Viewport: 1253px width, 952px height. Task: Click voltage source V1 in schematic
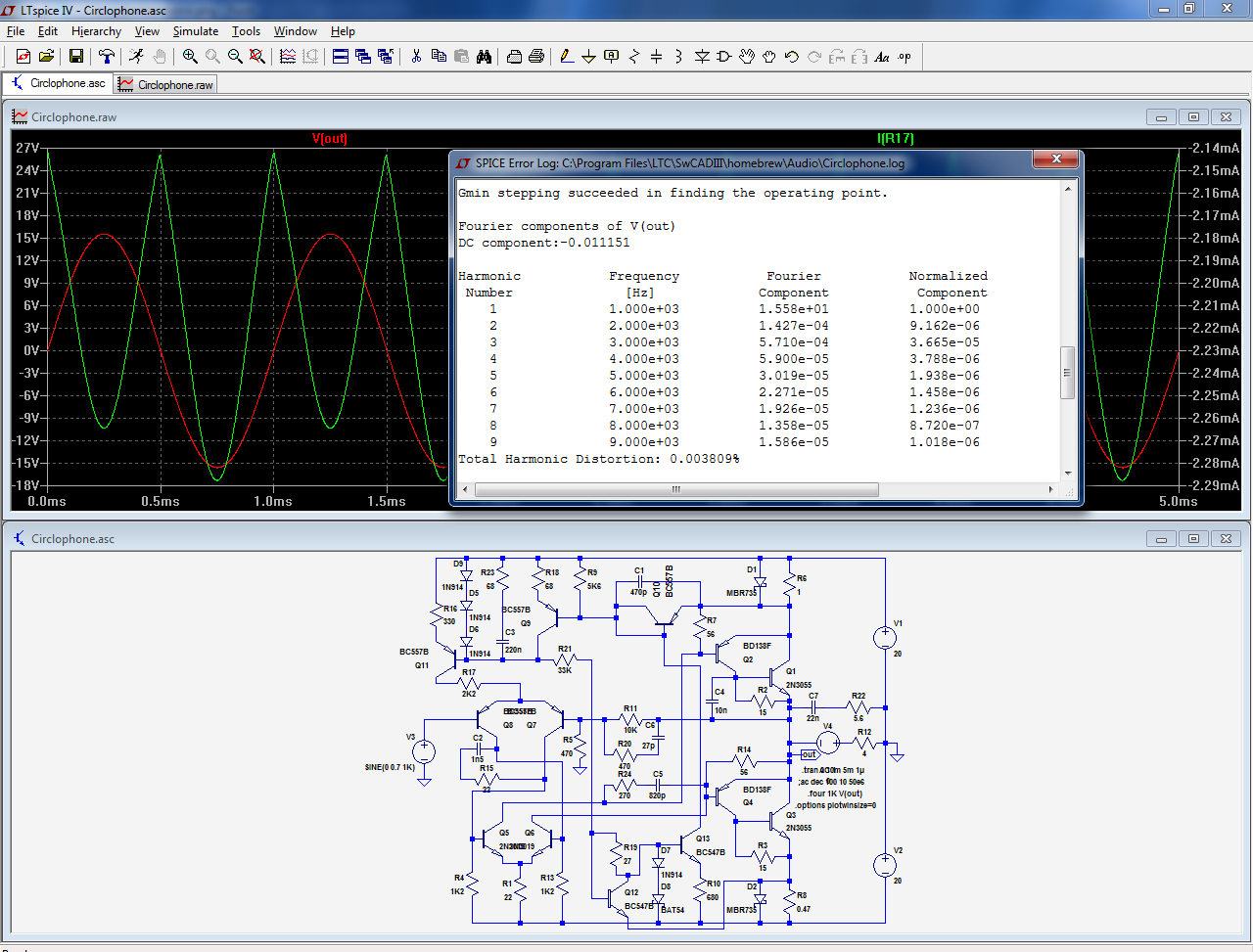click(x=885, y=638)
